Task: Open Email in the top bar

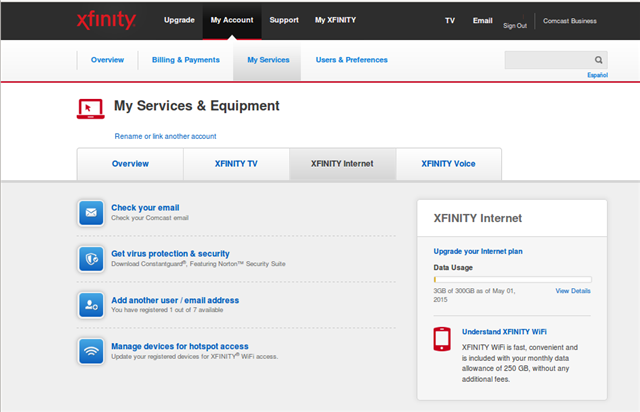Action: tap(482, 20)
